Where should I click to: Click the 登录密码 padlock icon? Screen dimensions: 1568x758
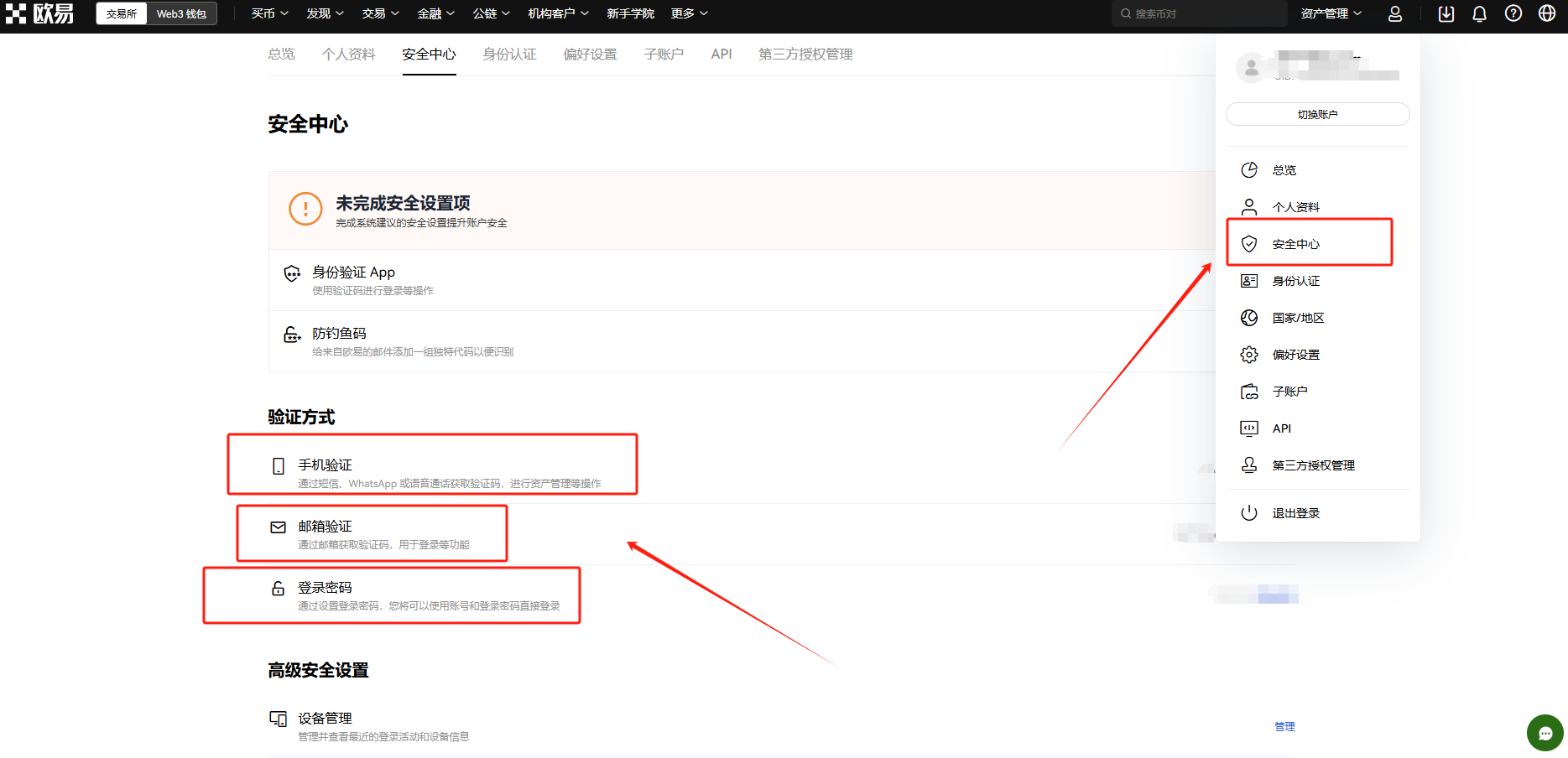279,589
